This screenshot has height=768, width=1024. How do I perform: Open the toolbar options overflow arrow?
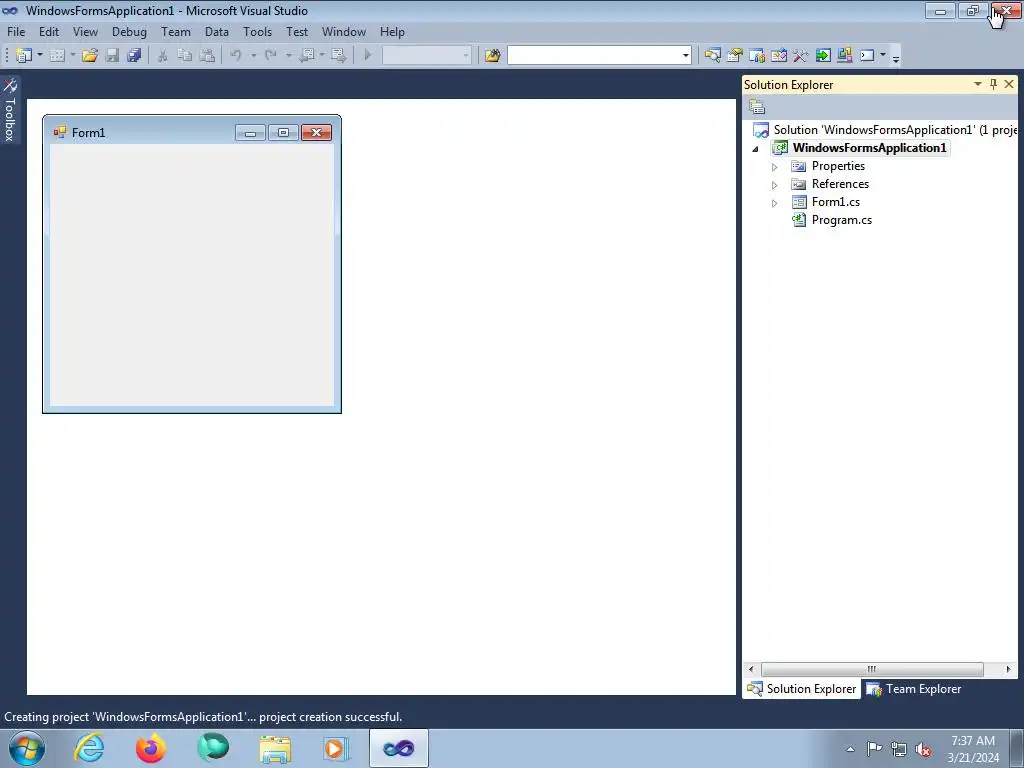(x=896, y=57)
